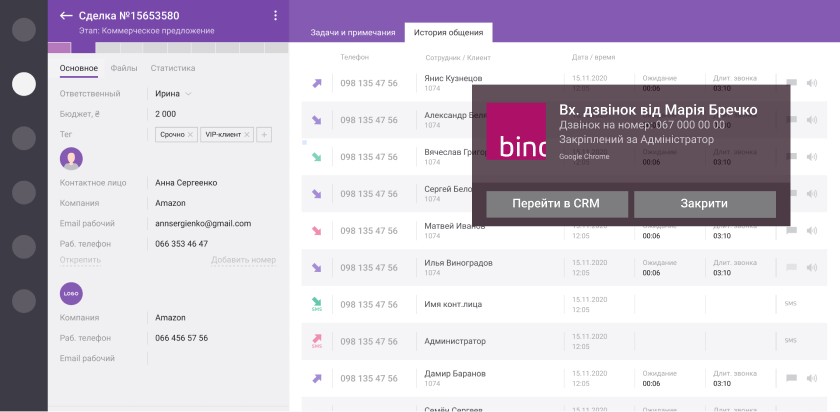Click the name Матвей Иванов
Screen dimensions: 840x412
(454, 226)
